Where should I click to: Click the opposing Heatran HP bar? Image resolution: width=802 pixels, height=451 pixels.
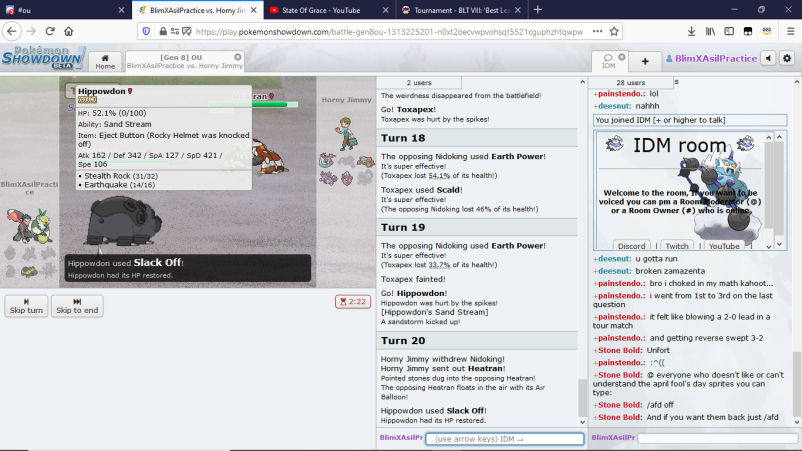(x=255, y=104)
